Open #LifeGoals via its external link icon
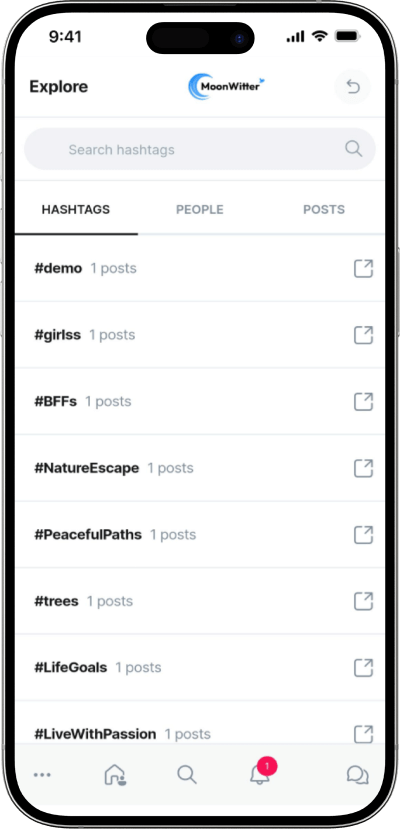The width and height of the screenshot is (400, 829). (x=363, y=668)
